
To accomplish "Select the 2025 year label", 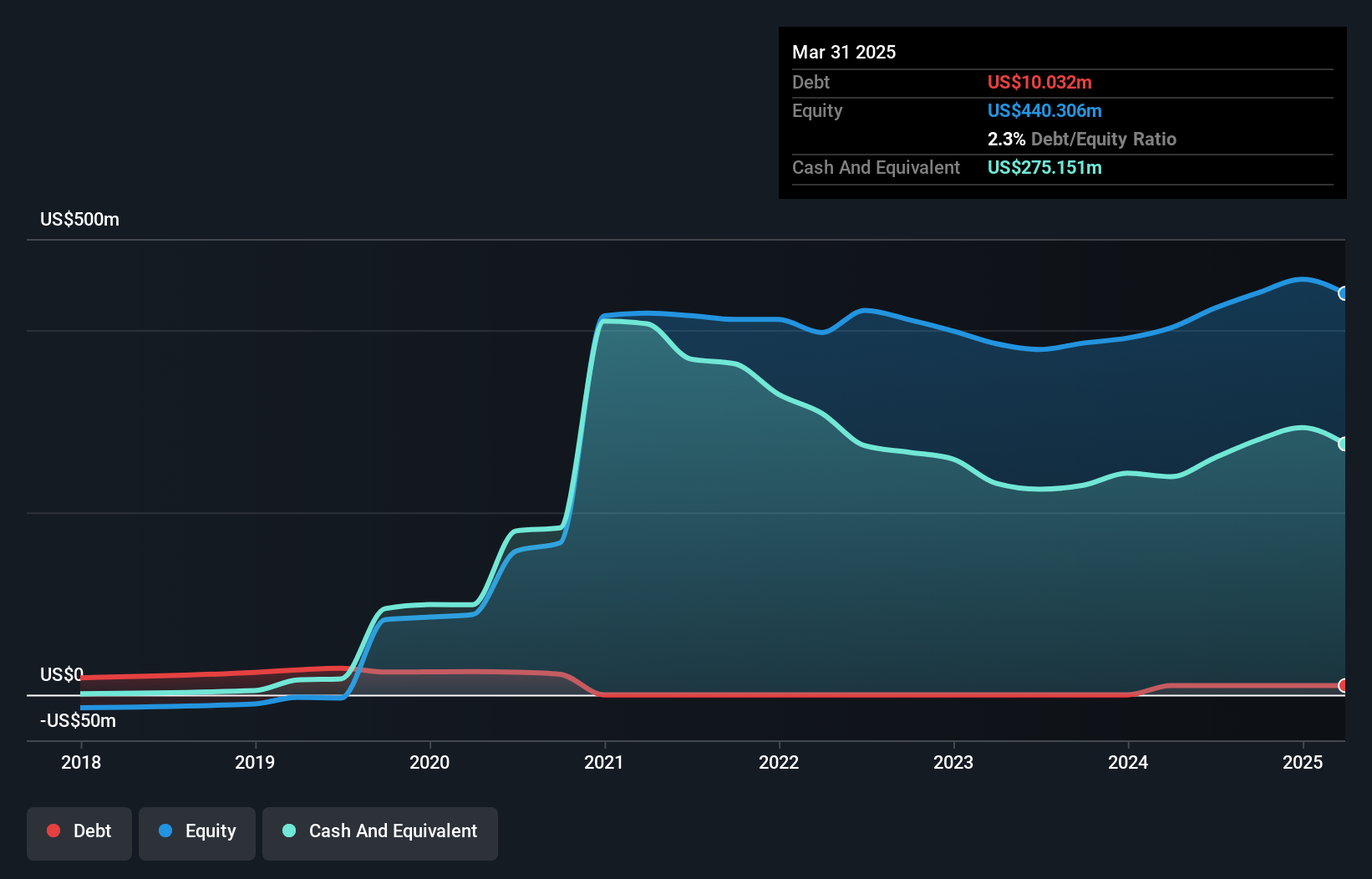I will (1302, 762).
